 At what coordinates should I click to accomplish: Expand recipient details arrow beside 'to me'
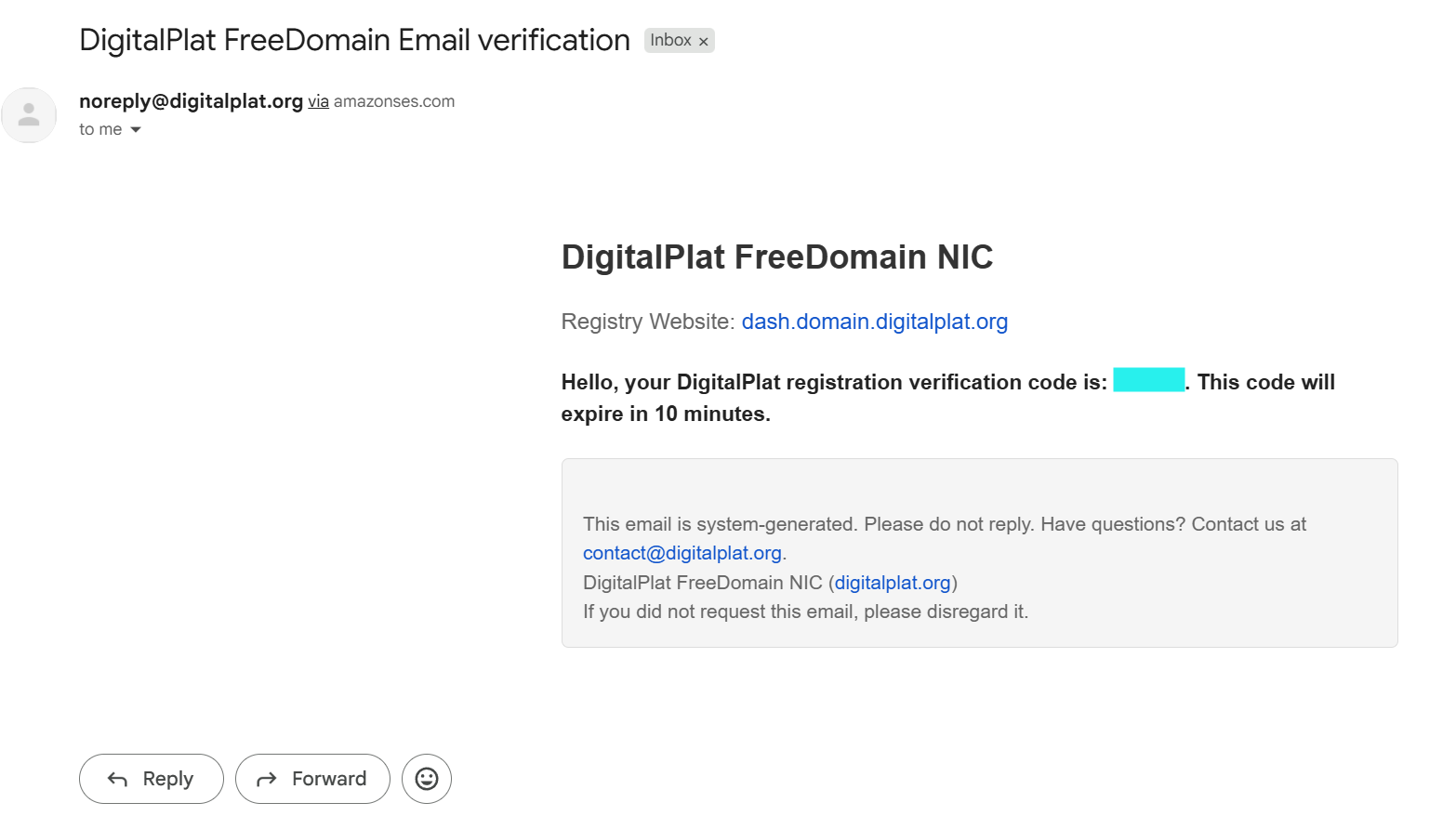(136, 130)
